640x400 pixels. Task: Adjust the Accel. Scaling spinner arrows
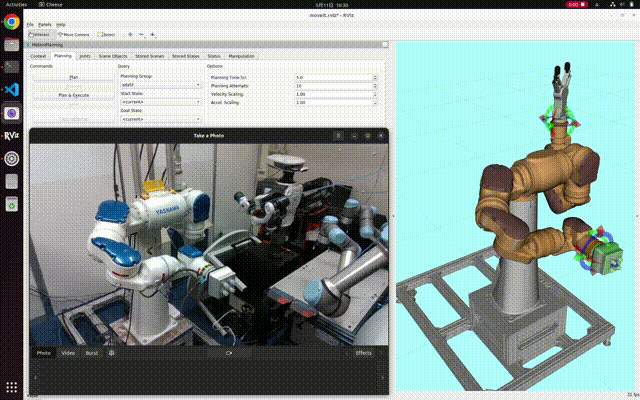(375, 102)
